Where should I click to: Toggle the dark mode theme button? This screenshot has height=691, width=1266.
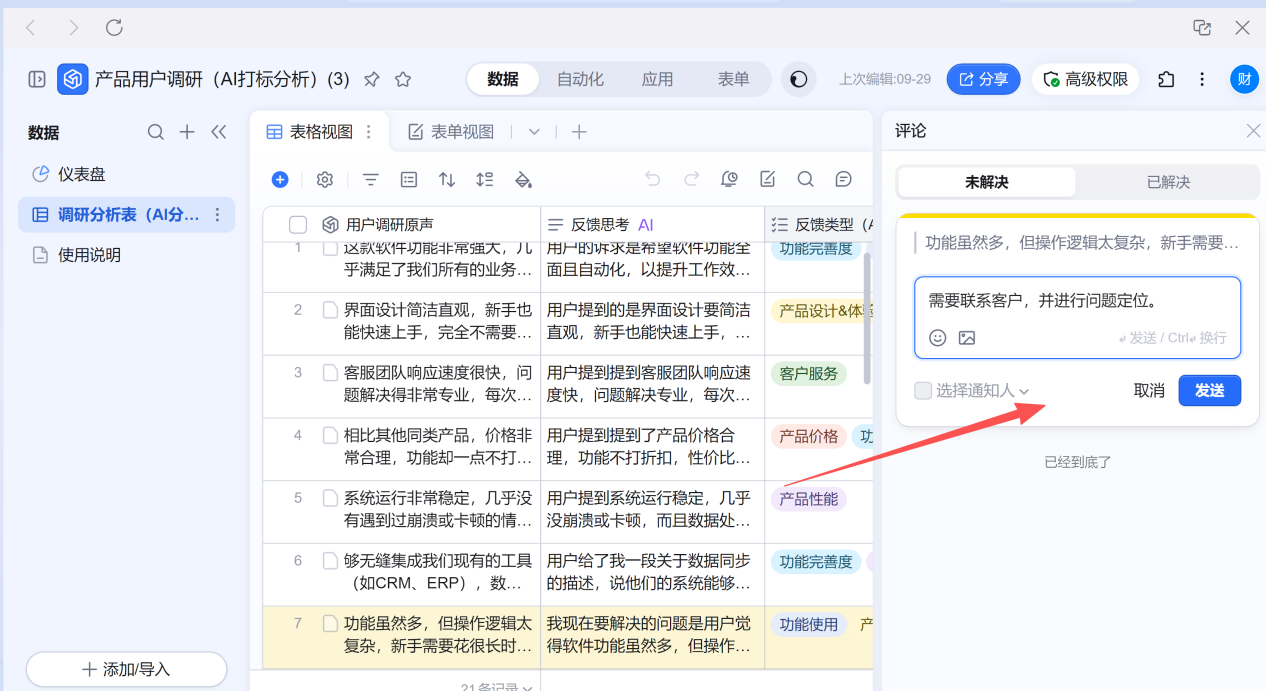798,79
